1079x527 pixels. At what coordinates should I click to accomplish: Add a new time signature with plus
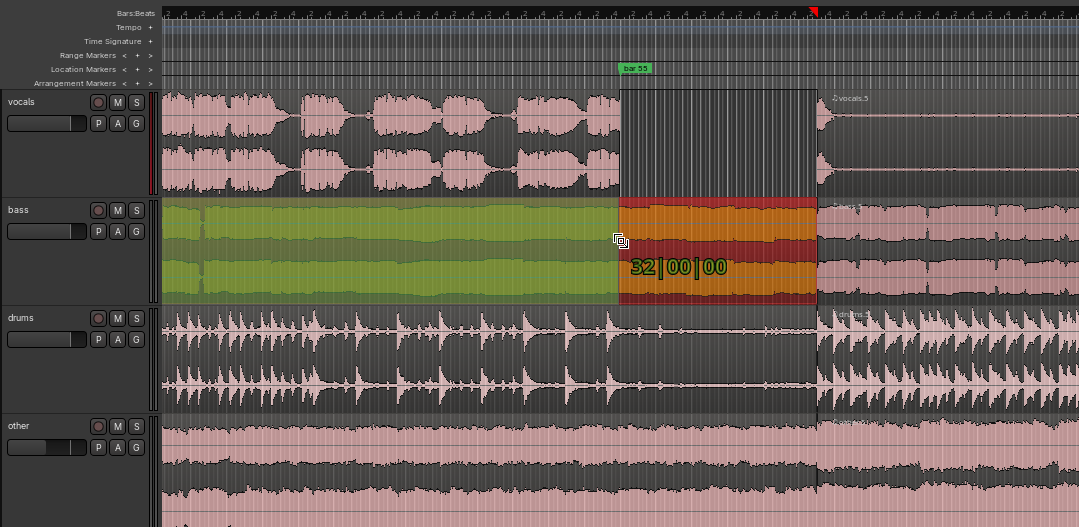pyautogui.click(x=150, y=41)
